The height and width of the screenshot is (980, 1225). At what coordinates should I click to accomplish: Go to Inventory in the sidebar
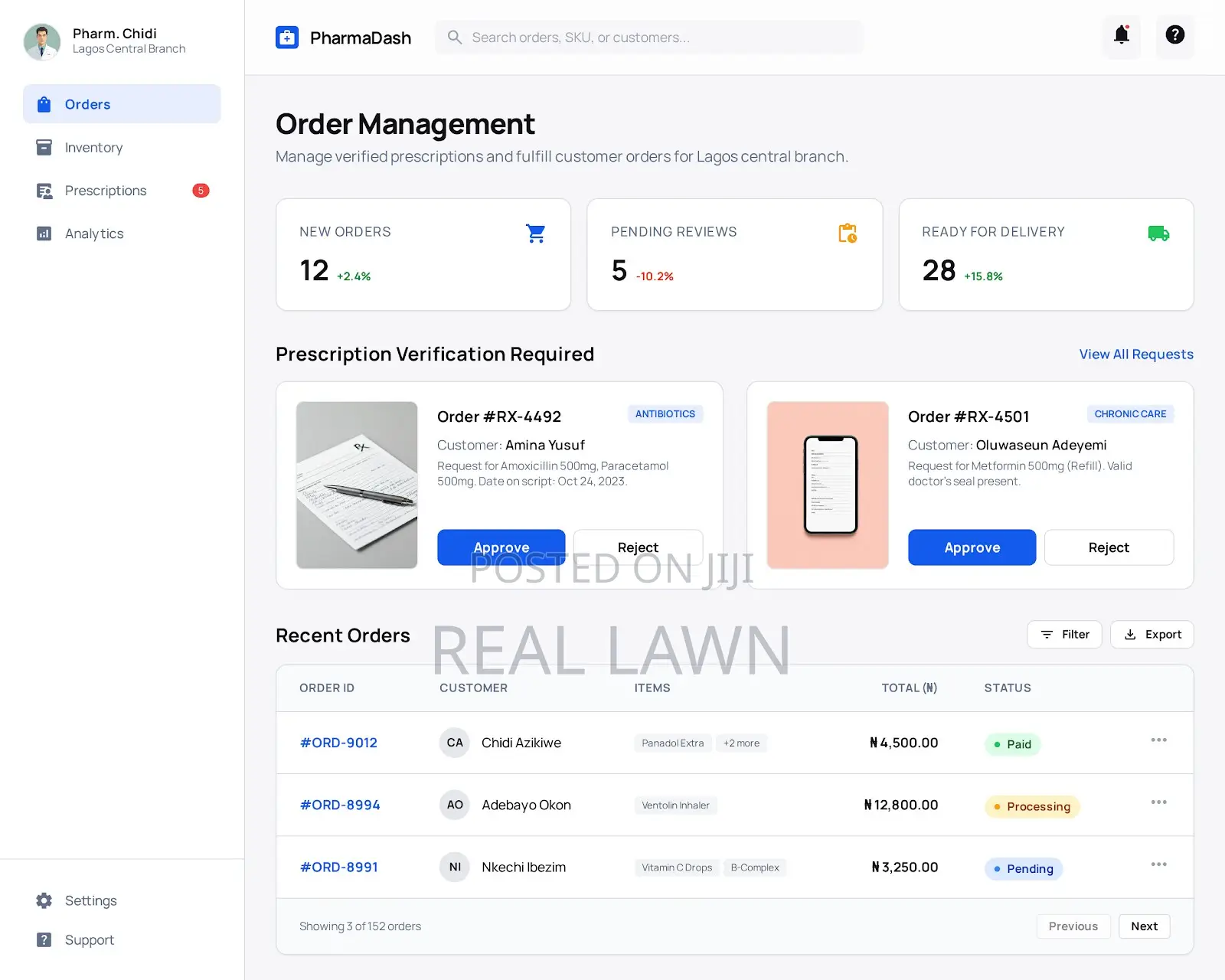click(122, 147)
